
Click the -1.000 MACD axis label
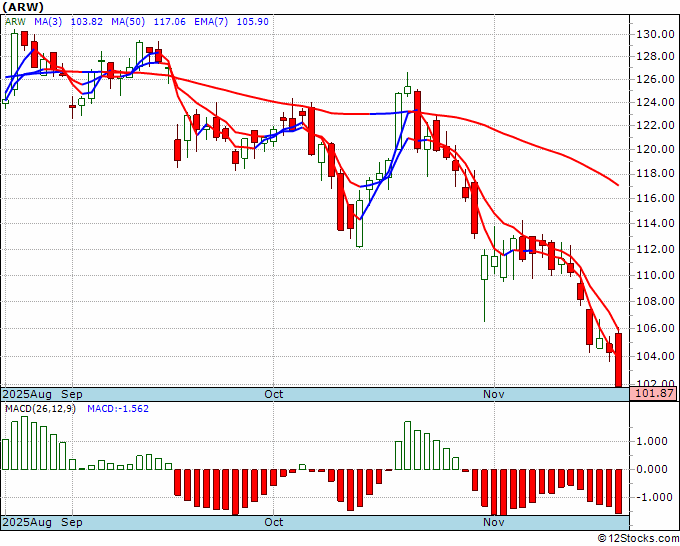pyautogui.click(x=655, y=497)
